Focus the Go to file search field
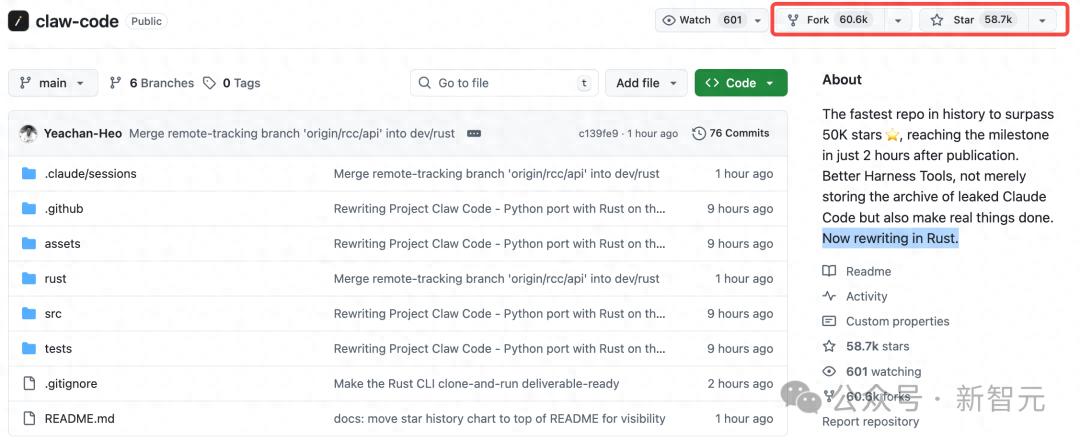1080x442 pixels. click(x=504, y=83)
